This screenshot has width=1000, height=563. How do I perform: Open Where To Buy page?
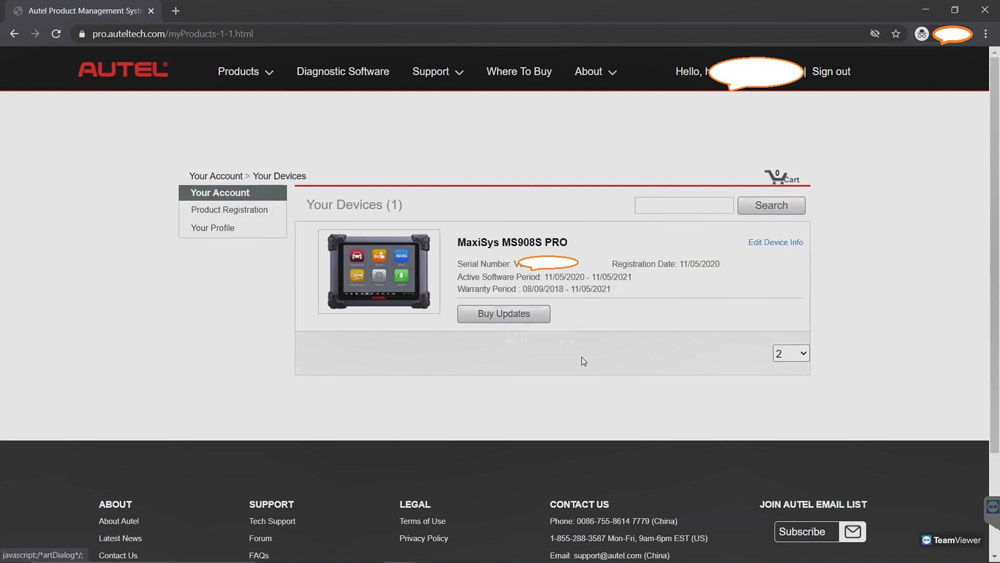518,71
